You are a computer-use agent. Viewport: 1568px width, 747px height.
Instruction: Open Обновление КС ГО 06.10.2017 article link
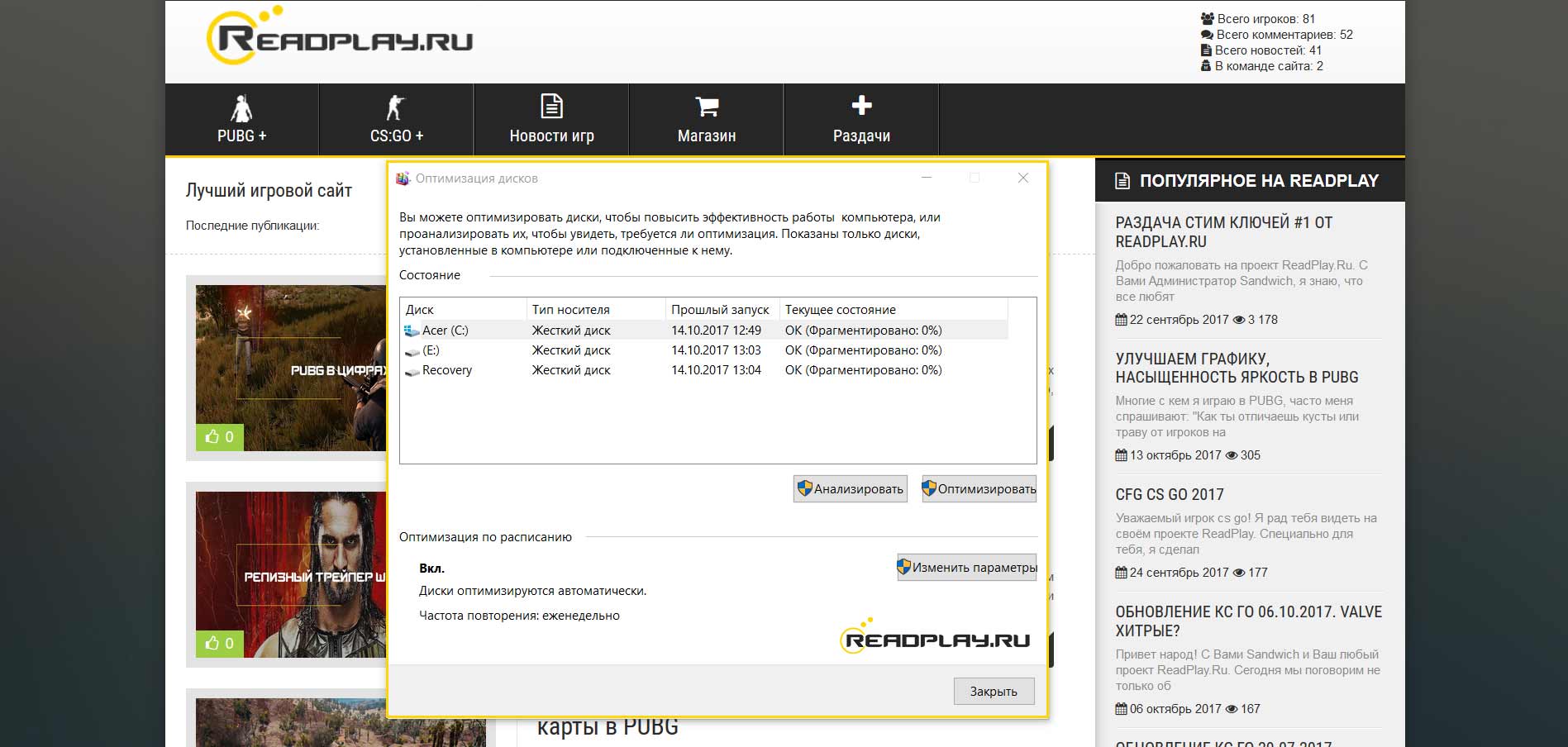(x=1248, y=621)
